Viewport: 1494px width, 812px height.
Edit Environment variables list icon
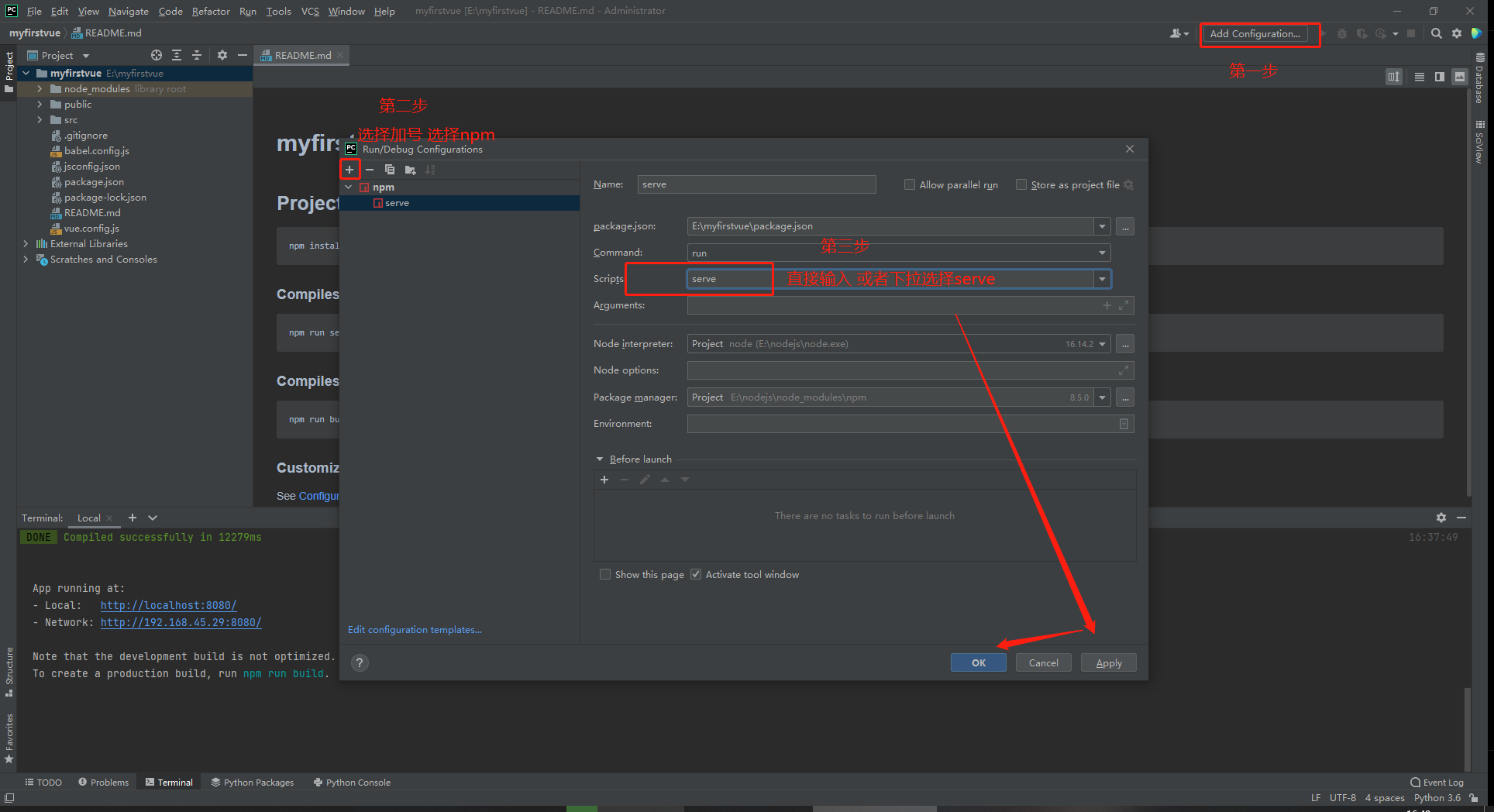[x=1124, y=424]
